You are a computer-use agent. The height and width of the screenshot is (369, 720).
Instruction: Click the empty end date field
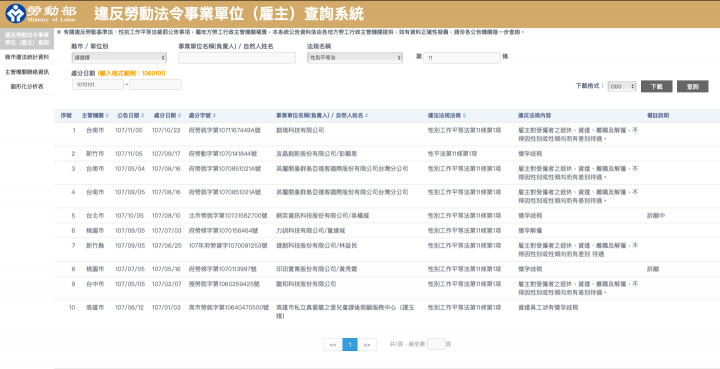point(155,85)
